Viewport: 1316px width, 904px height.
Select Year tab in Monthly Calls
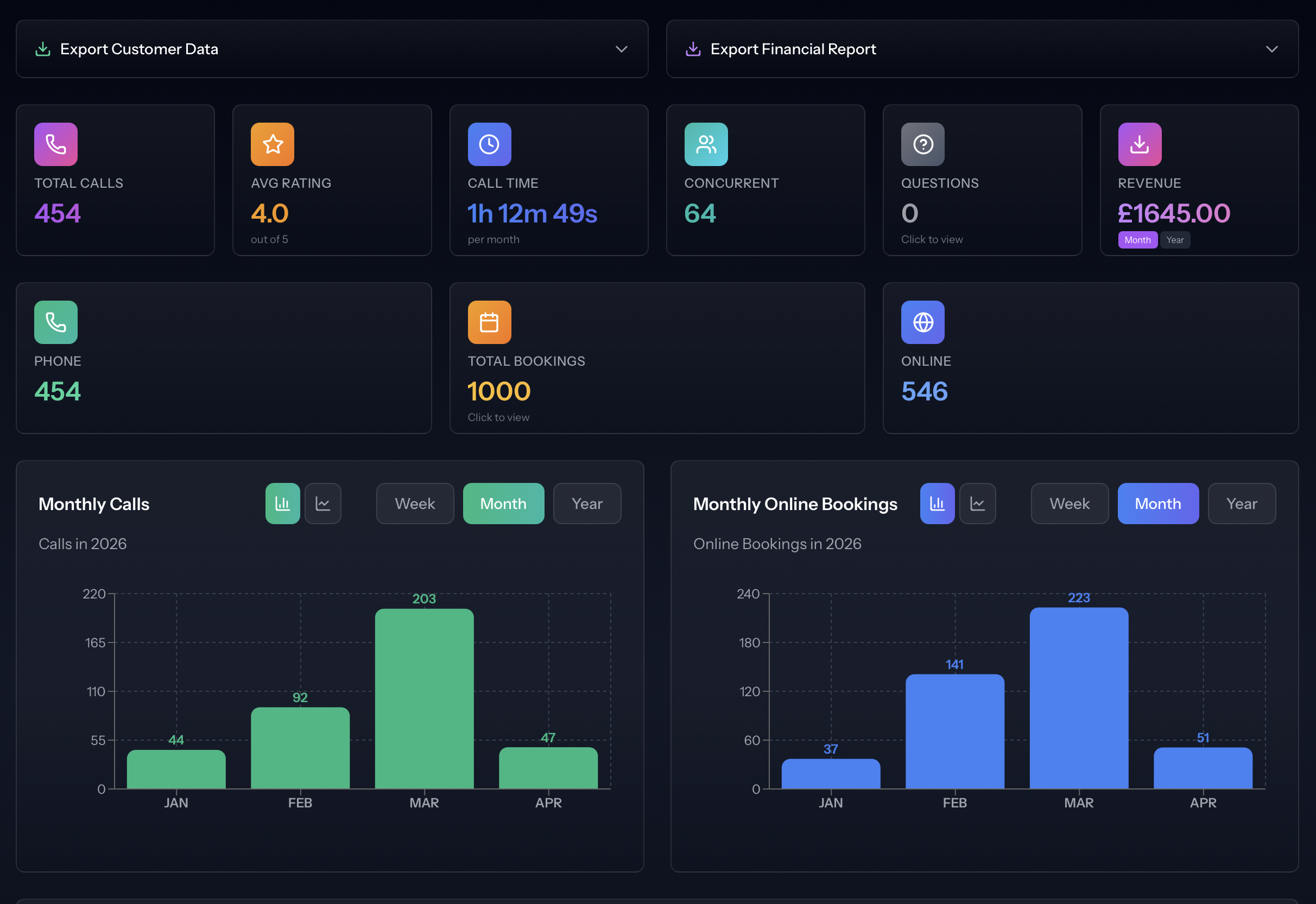pos(587,504)
